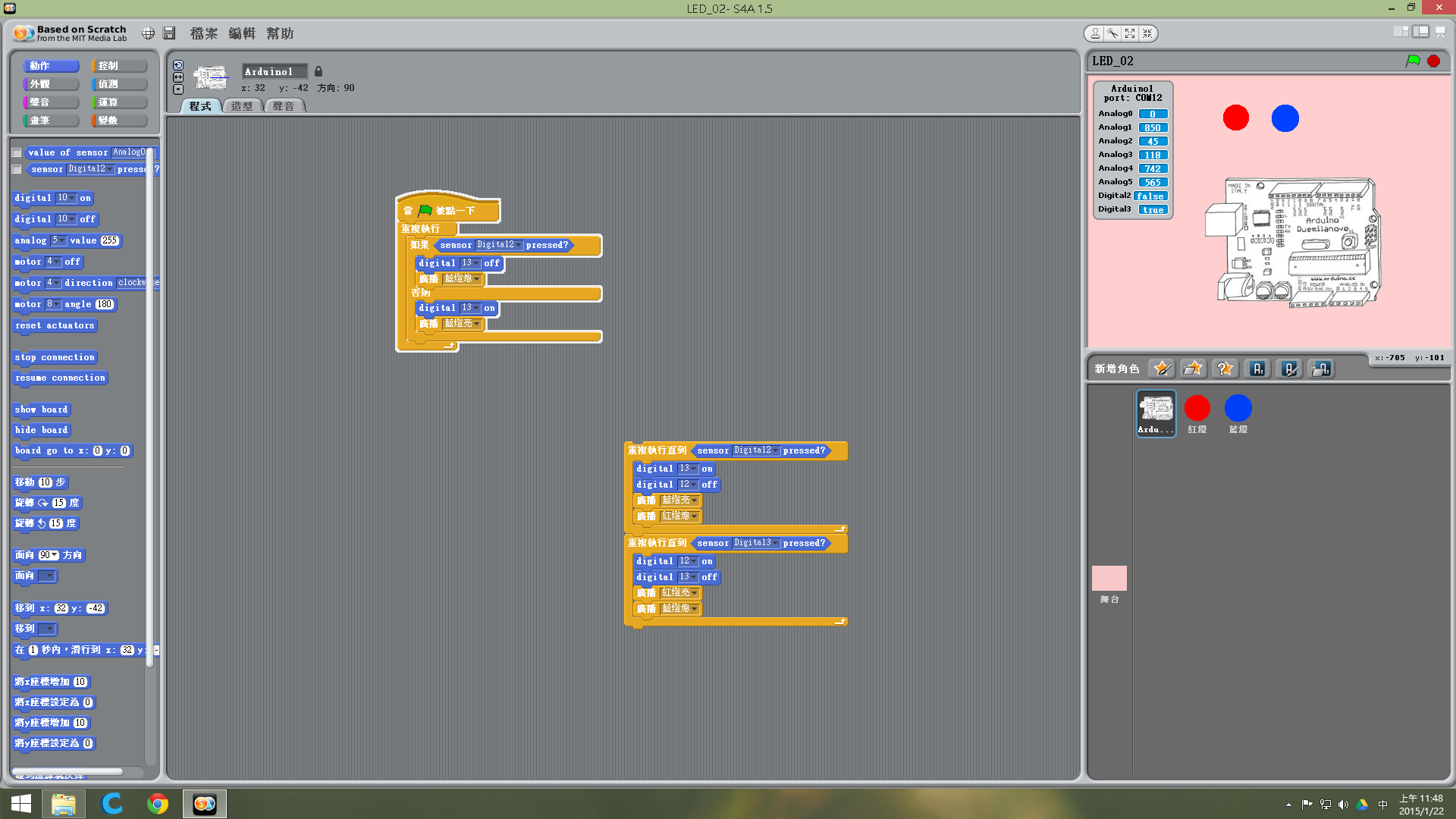
Task: Open the 檔案 menu
Action: pyautogui.click(x=203, y=33)
